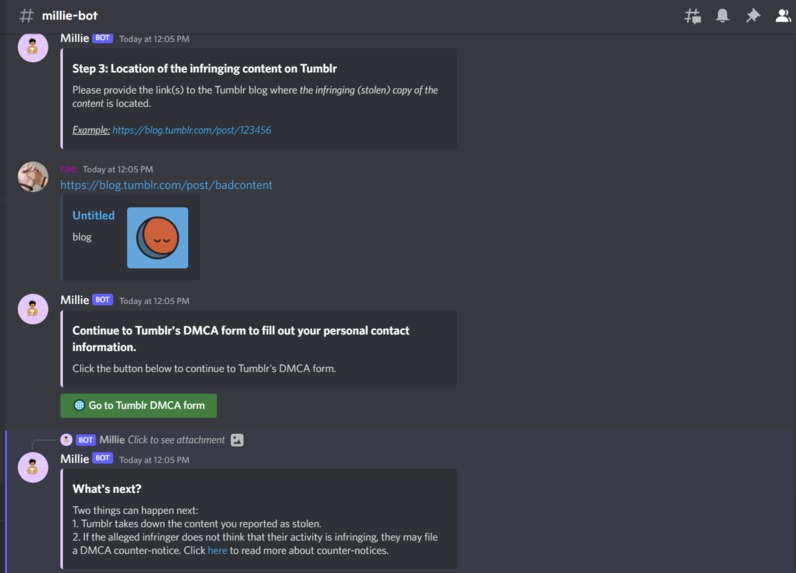Image resolution: width=796 pixels, height=573 pixels.
Task: Click rae's message timestamp Today at 12:05 PM
Action: click(x=118, y=169)
